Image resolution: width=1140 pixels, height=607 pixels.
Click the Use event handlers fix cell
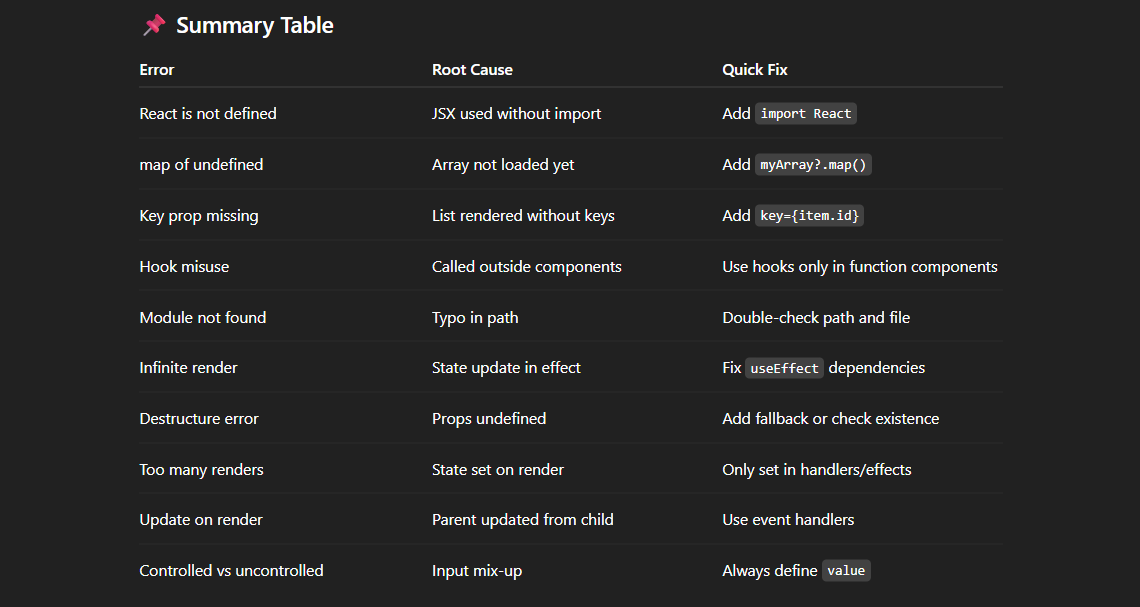[x=788, y=520]
